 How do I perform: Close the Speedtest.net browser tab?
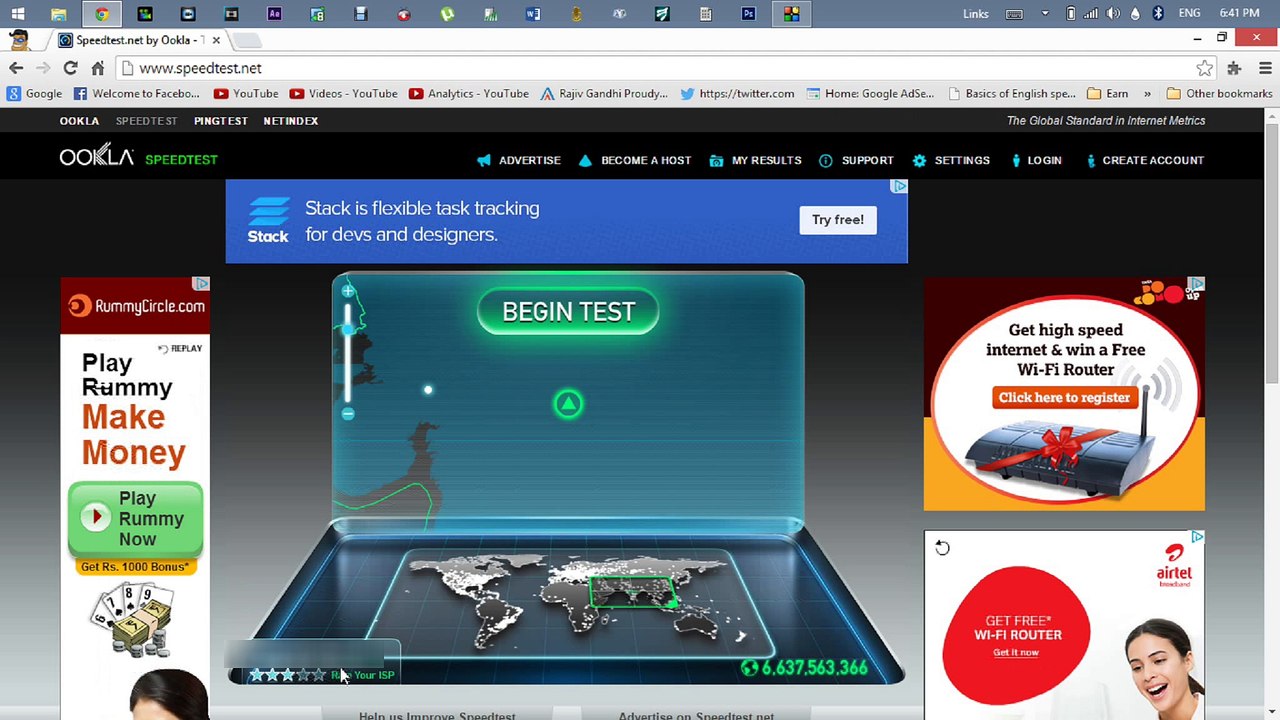[216, 40]
